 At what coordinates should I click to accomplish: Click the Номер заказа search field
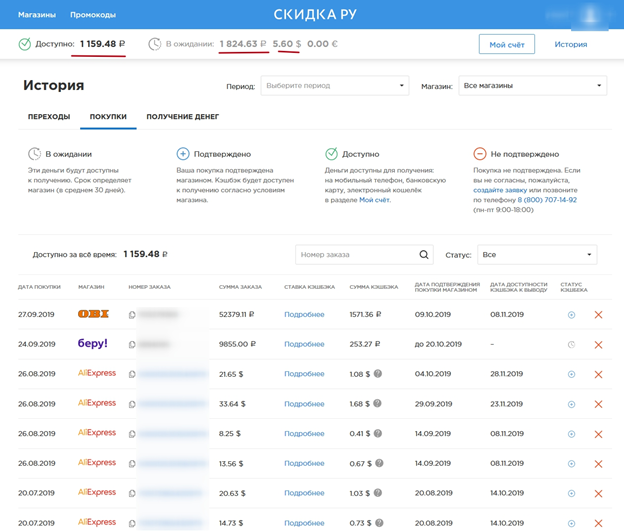355,255
